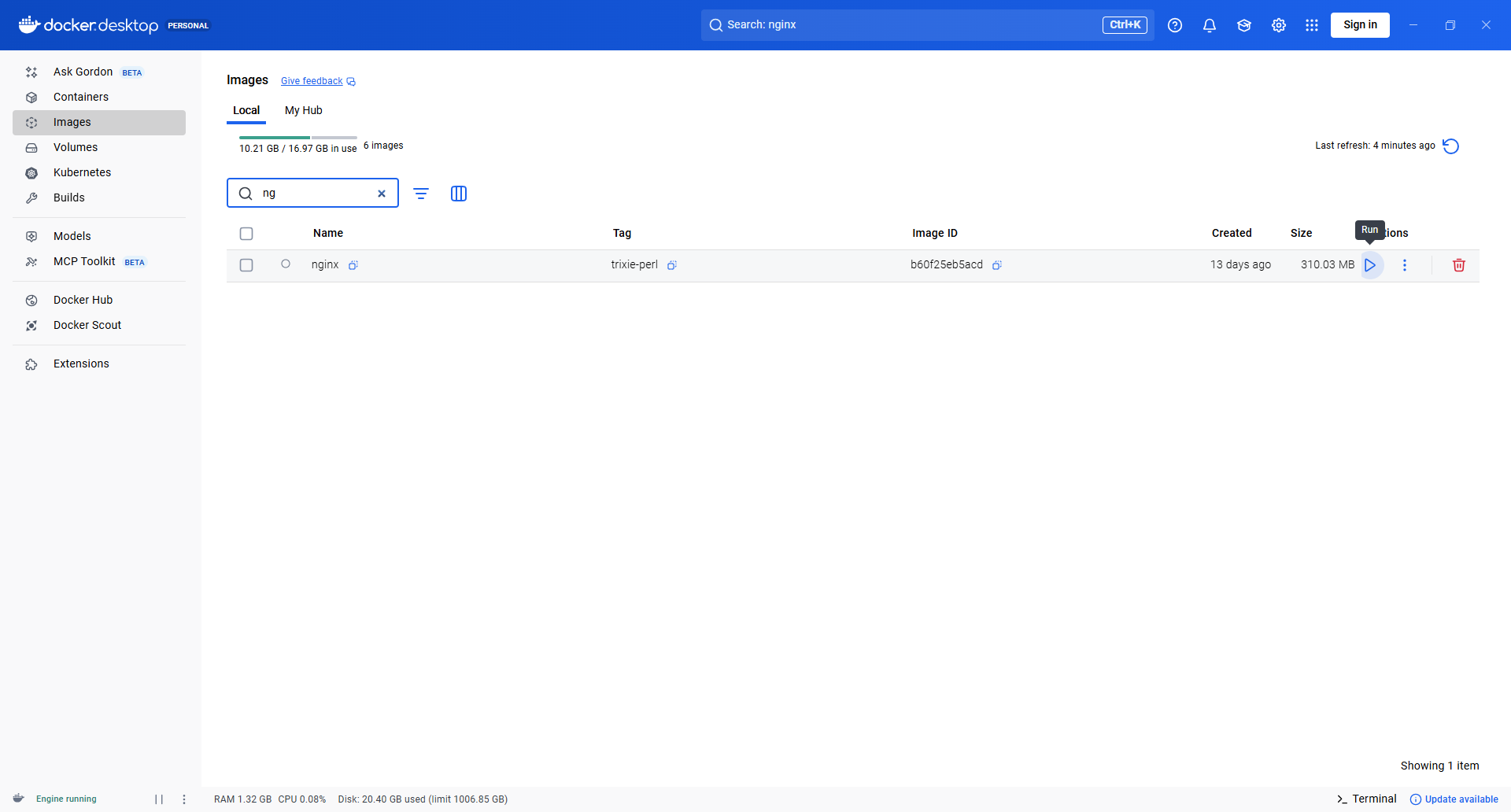Open Ask Gordon in sidebar
This screenshot has width=1511, height=812.
pos(99,72)
